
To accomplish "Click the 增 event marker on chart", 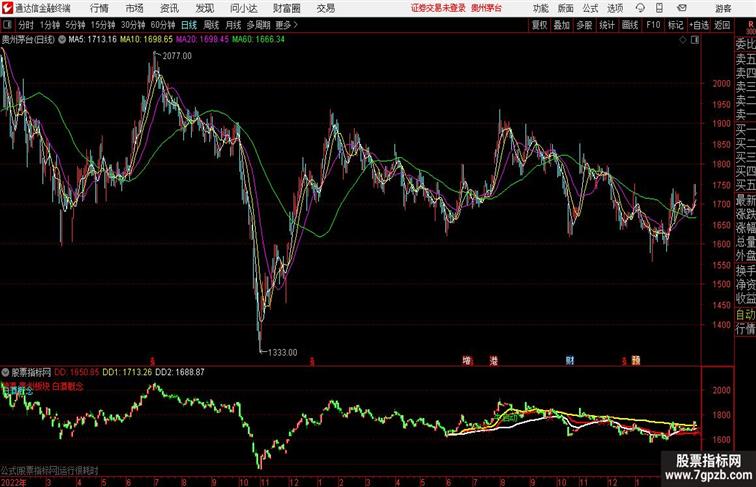I will tap(467, 360).
